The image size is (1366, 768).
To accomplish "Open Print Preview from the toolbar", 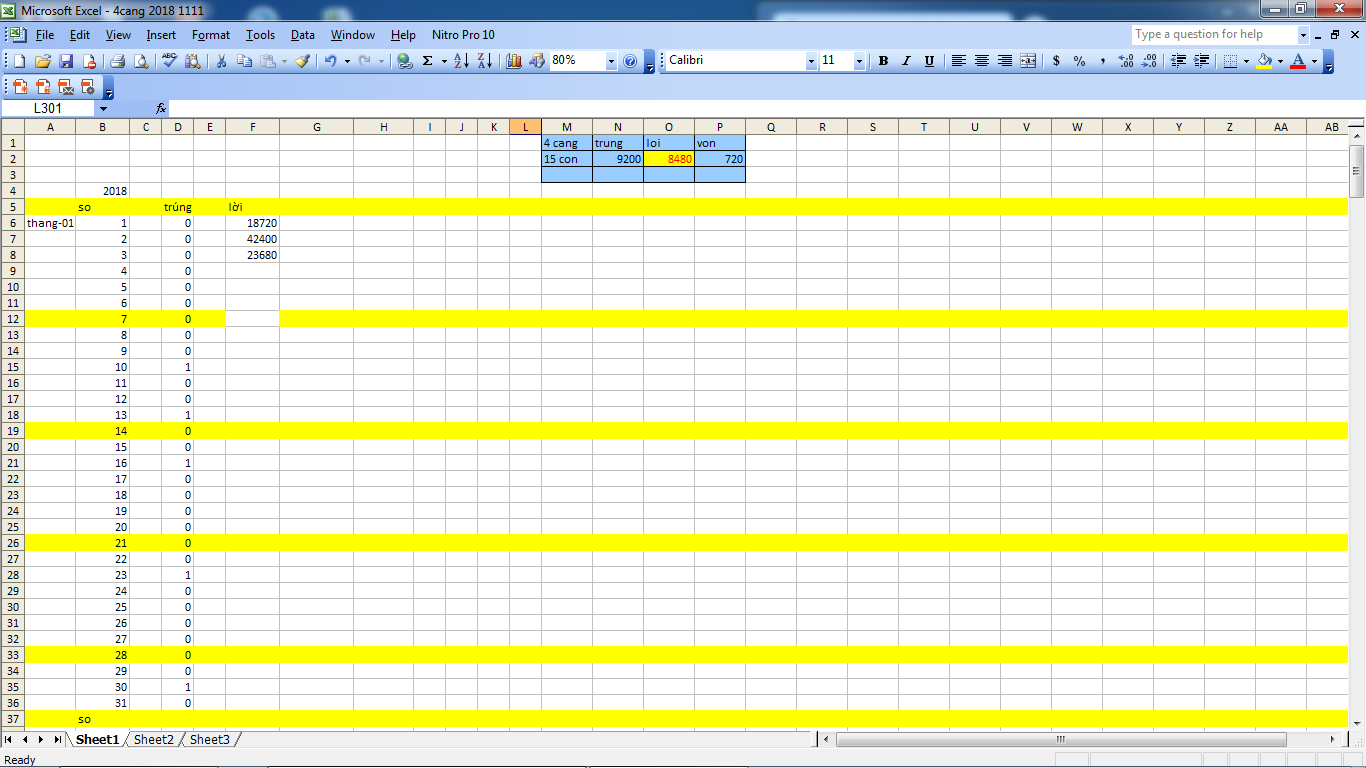I will point(141,61).
